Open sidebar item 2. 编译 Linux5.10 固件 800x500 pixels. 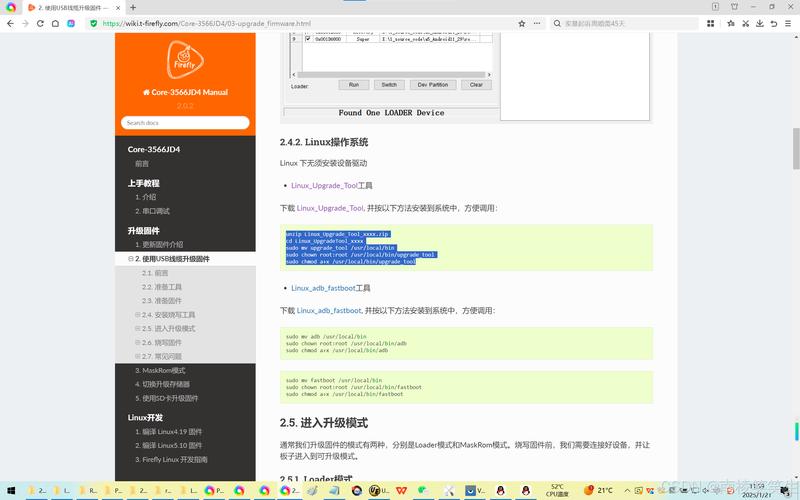tap(168, 445)
